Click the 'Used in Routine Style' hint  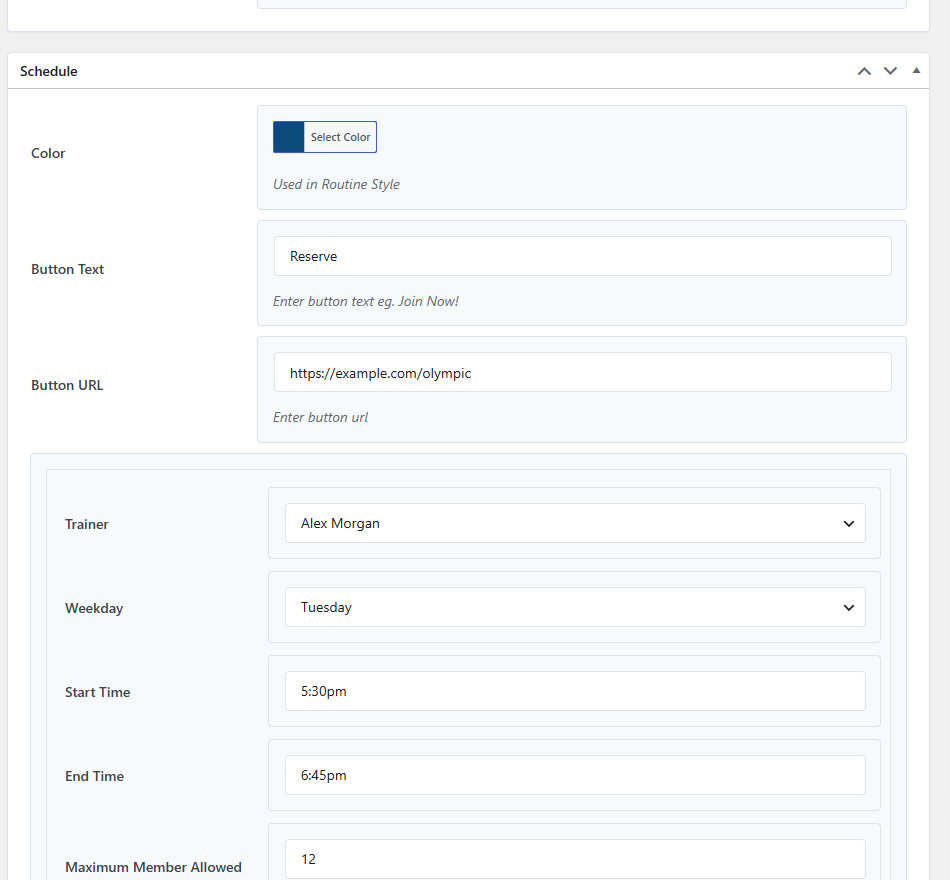click(336, 184)
